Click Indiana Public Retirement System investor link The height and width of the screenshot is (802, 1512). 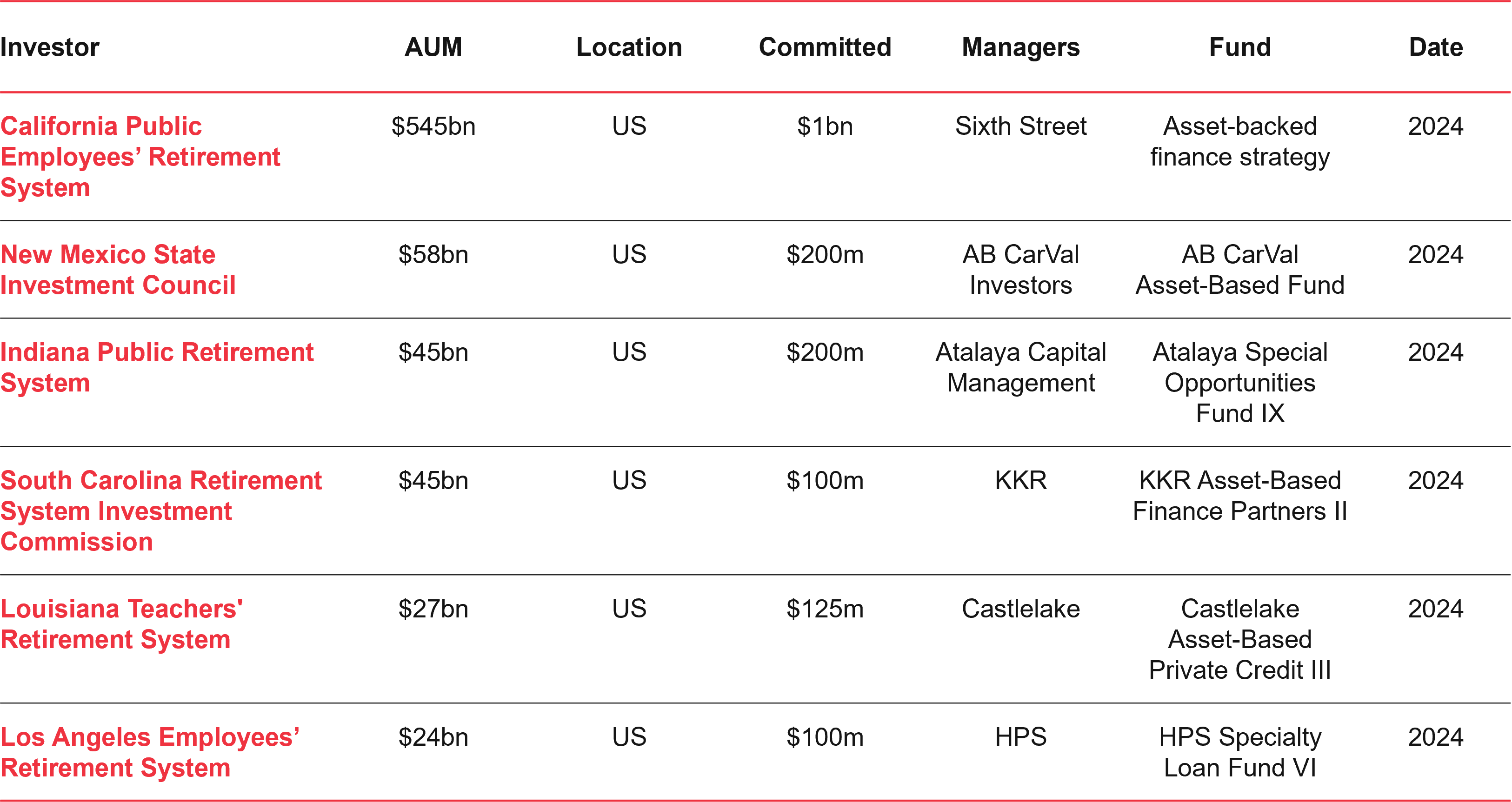click(x=156, y=367)
